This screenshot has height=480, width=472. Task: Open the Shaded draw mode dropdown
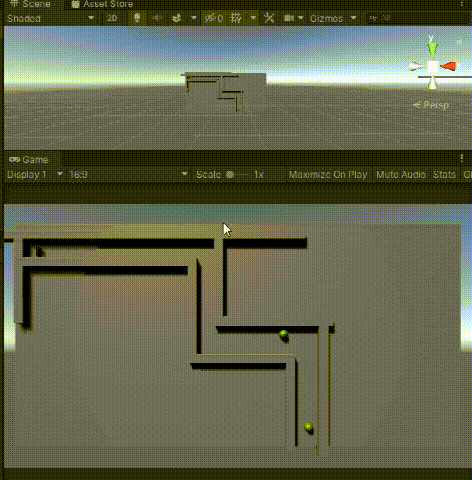51,18
